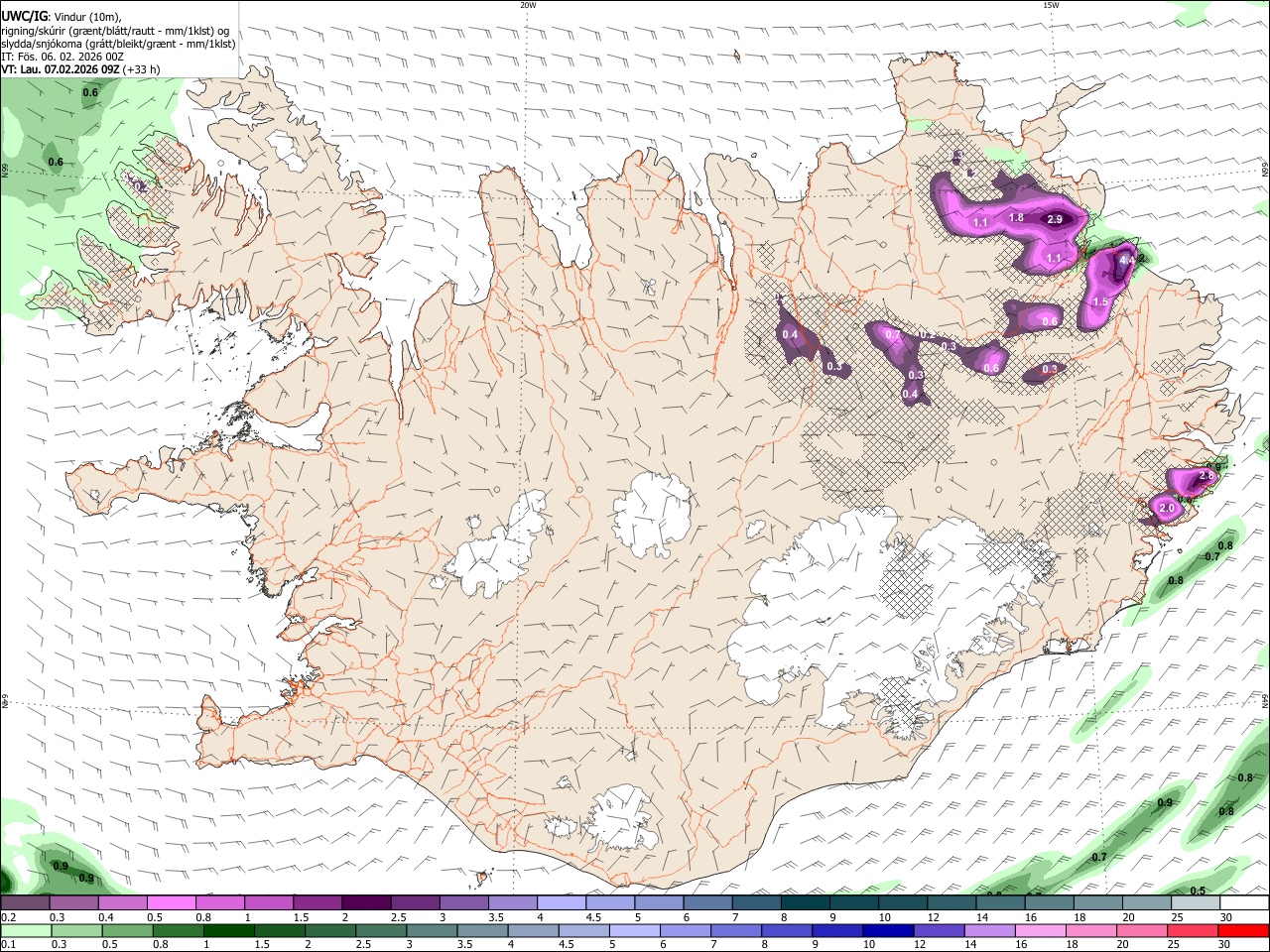Select the 'IT: Fös. 06. 02. 2026 00Z' line
Screen dimensions: 1270x952
tap(63, 57)
